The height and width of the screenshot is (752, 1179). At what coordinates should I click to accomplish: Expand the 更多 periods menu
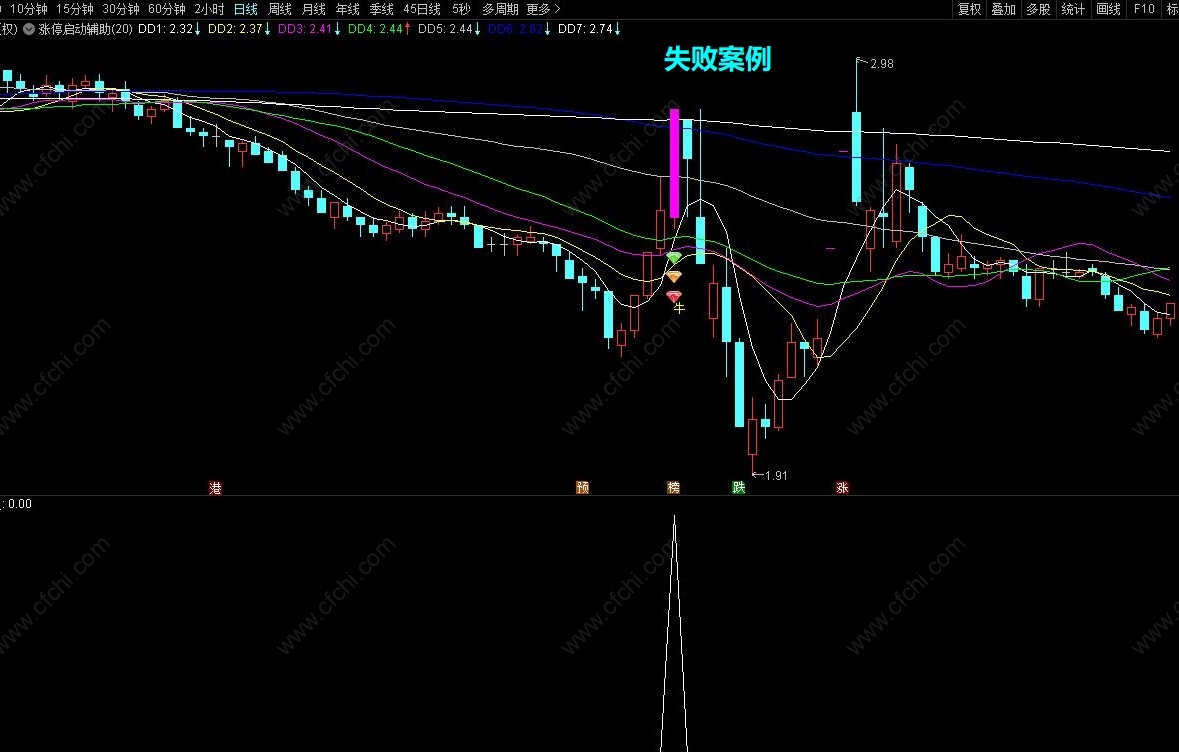pyautogui.click(x=544, y=9)
